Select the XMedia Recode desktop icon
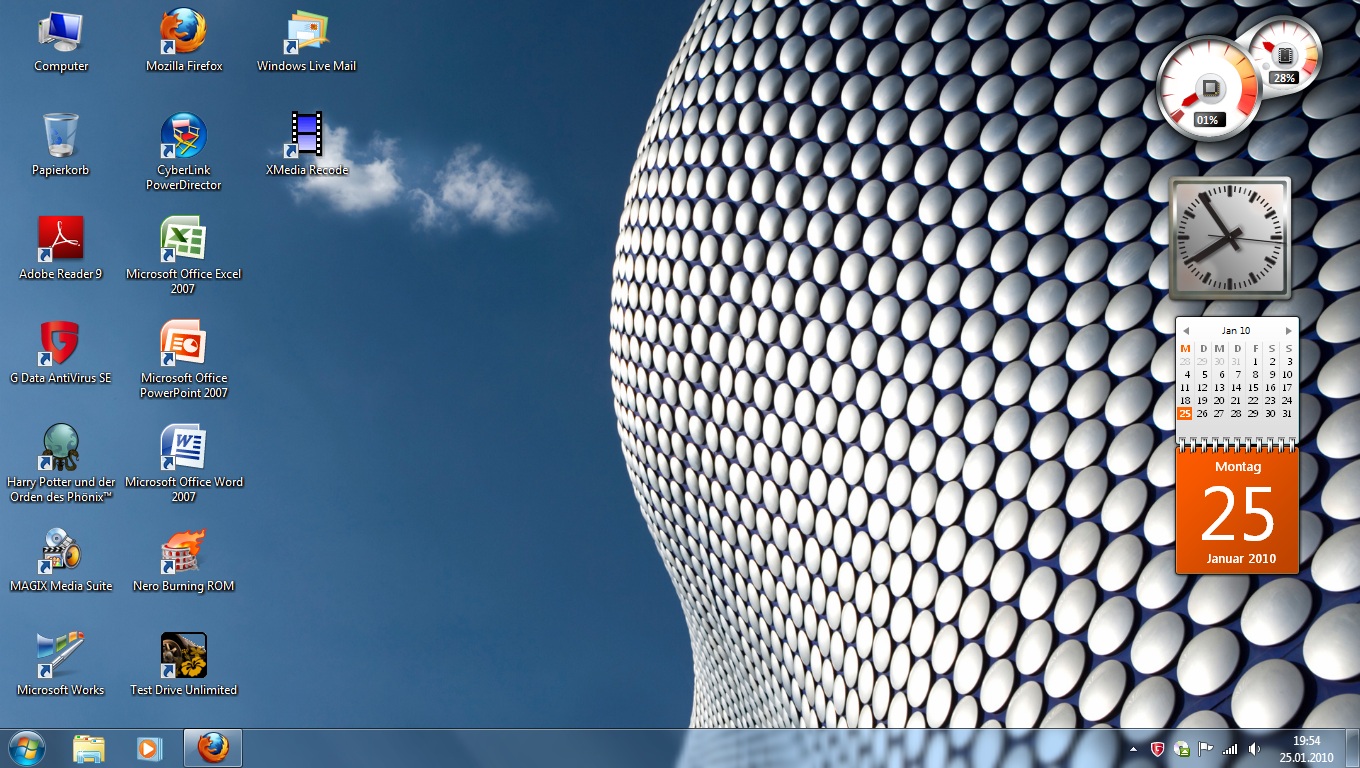Viewport: 1360px width, 768px height. point(307,137)
